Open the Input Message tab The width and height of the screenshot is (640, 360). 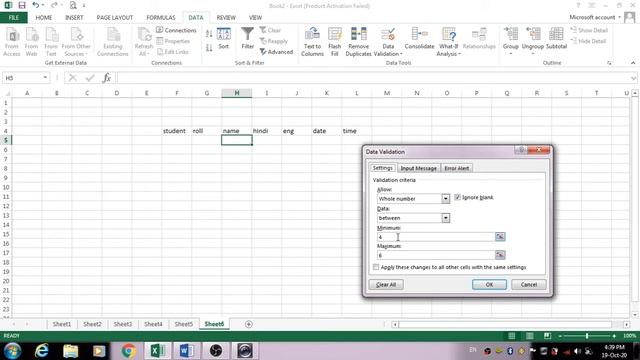click(x=418, y=168)
